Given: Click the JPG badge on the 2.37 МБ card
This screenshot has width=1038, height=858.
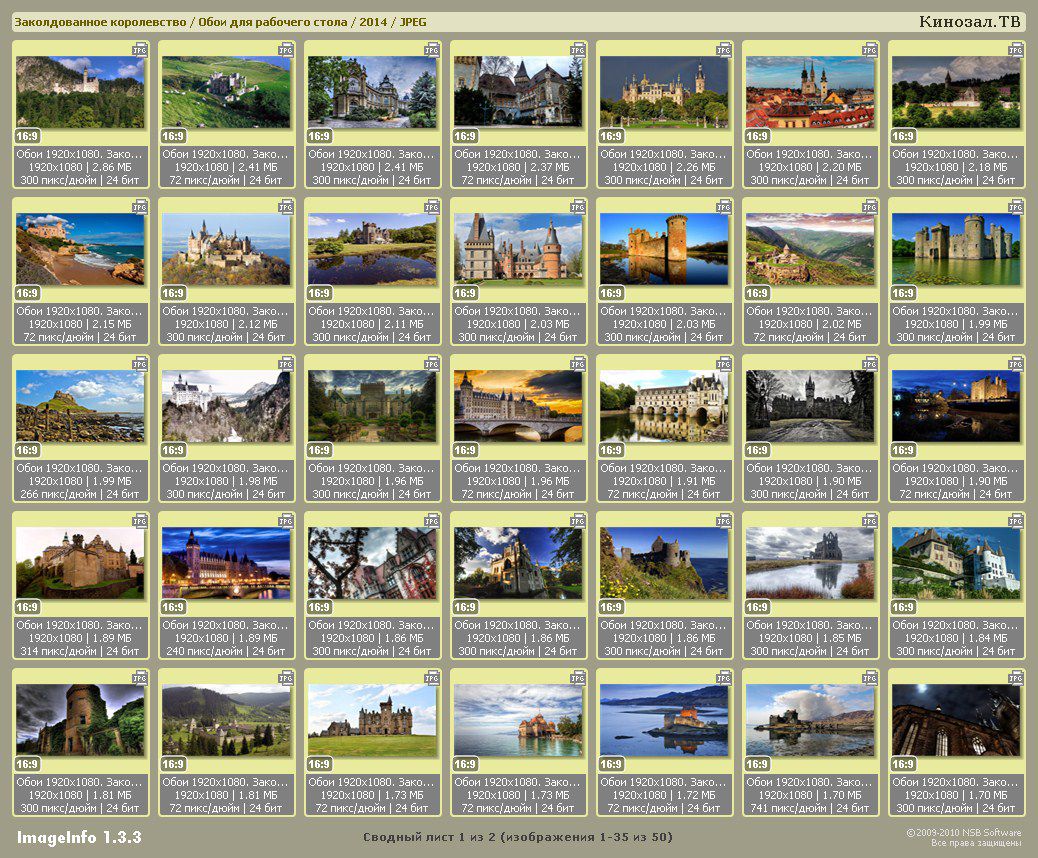Looking at the screenshot, I should pyautogui.click(x=578, y=50).
